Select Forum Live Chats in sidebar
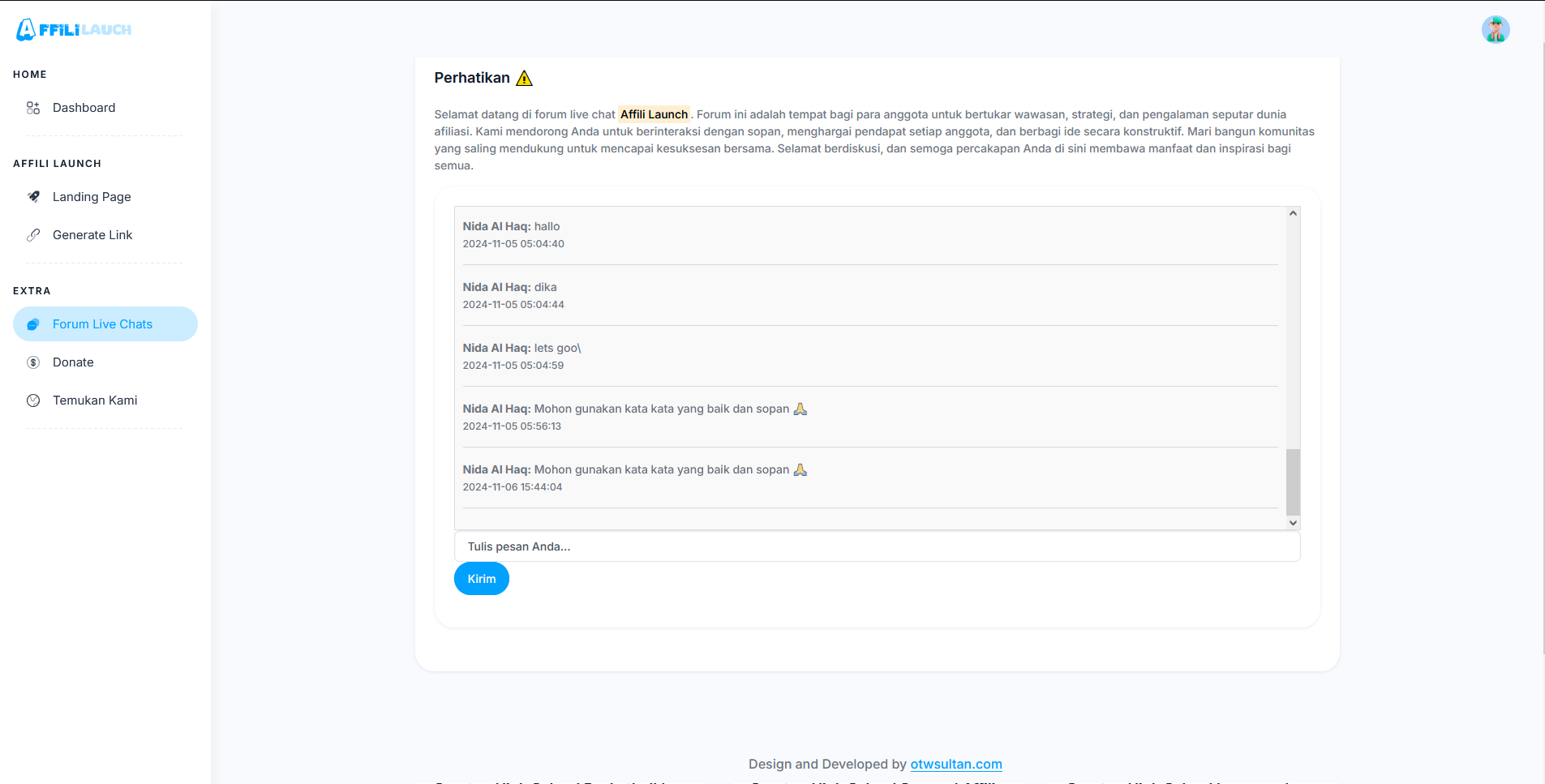Image resolution: width=1545 pixels, height=784 pixels. [102, 324]
